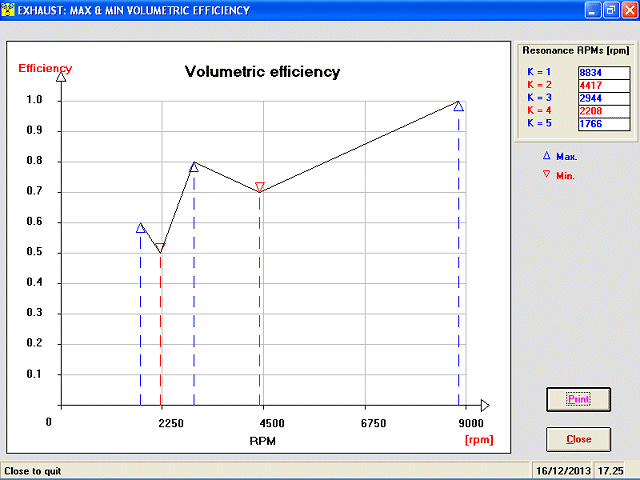The height and width of the screenshot is (480, 640).
Task: Click the 4500 x-axis value
Action: pyautogui.click(x=272, y=423)
